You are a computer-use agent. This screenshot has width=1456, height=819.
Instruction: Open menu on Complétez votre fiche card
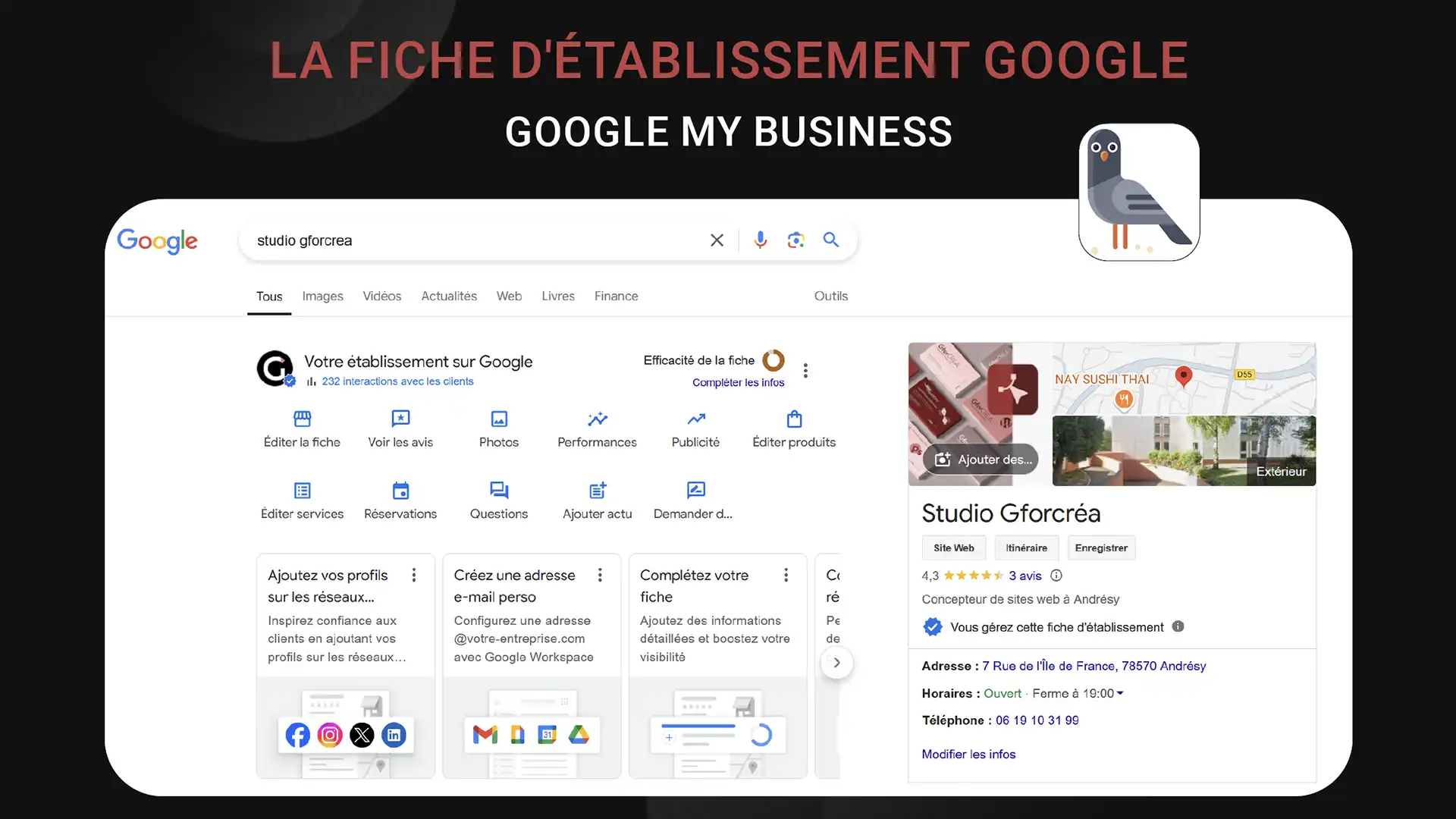[x=786, y=576]
